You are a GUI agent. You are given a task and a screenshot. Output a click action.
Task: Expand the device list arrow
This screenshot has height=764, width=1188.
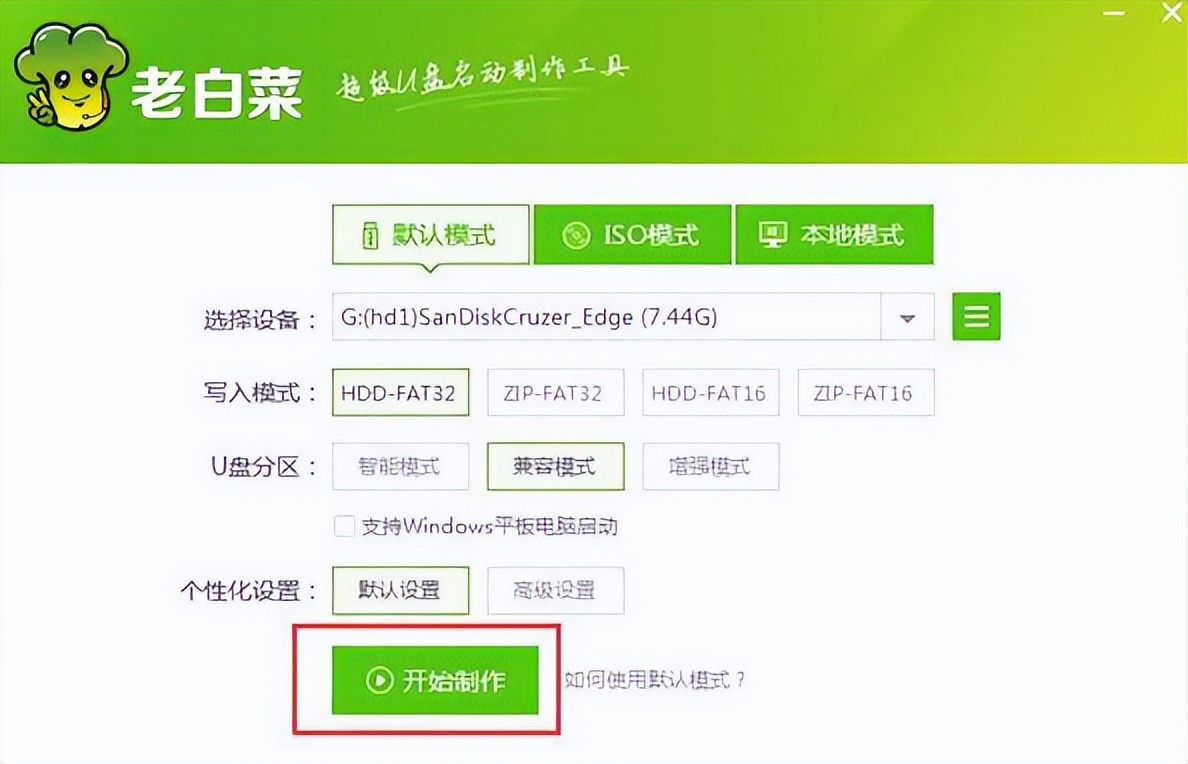click(906, 316)
